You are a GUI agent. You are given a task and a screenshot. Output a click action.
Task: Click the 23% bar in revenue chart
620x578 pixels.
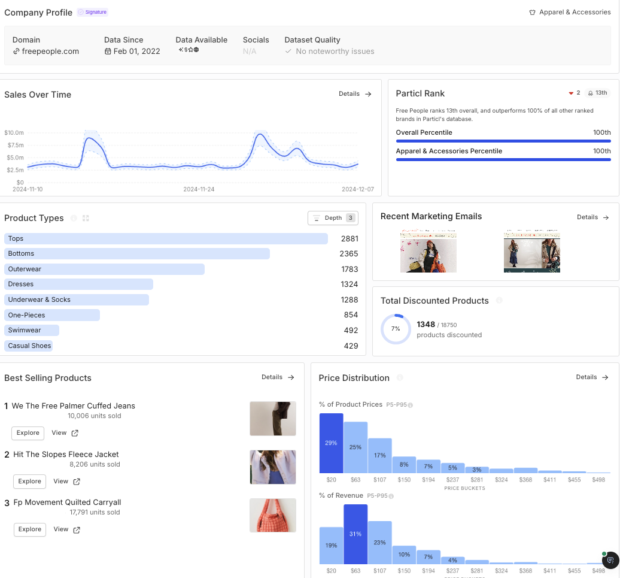pos(380,542)
